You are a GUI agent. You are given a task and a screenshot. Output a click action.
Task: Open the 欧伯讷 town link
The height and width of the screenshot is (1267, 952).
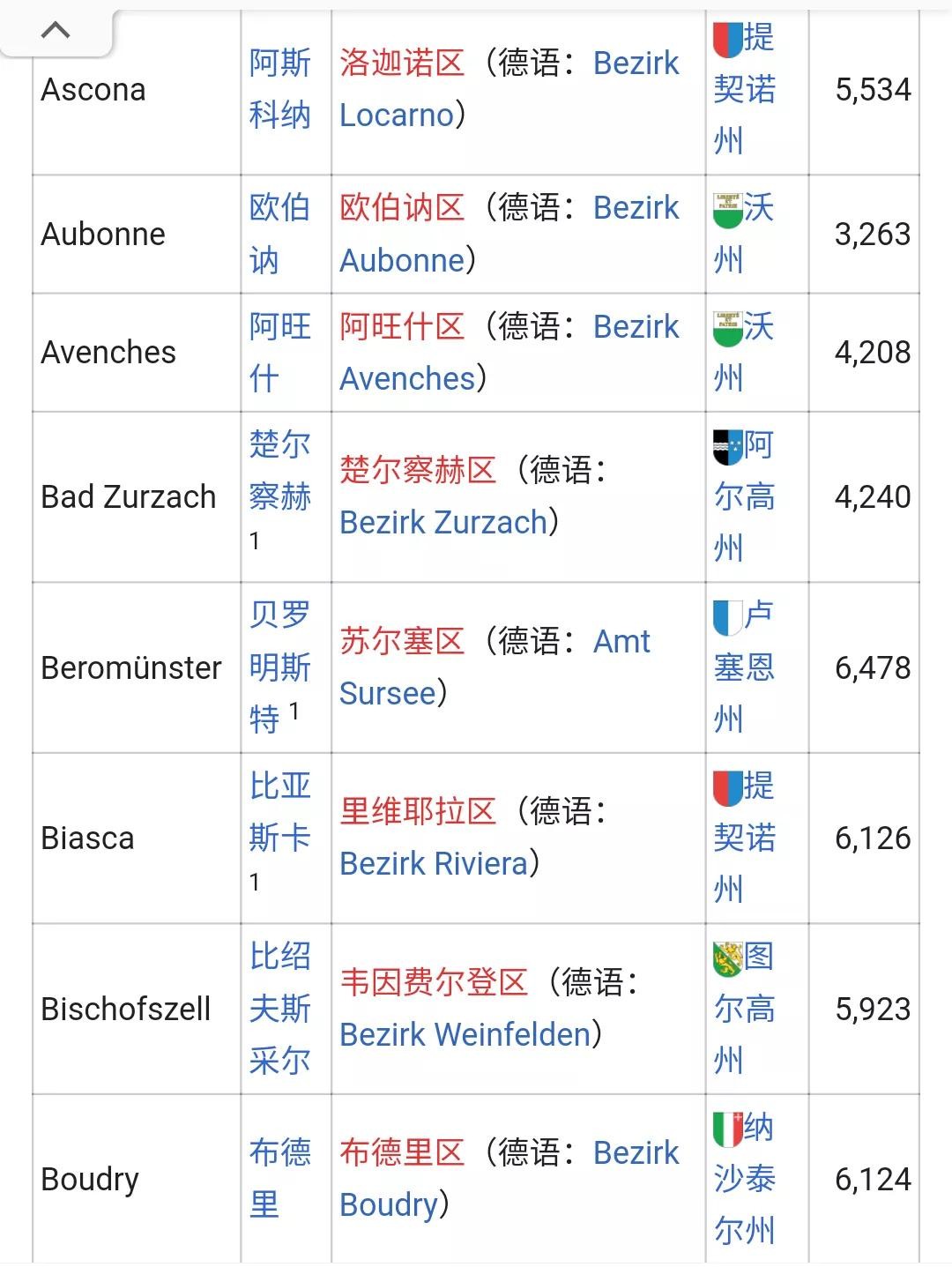pos(279,234)
